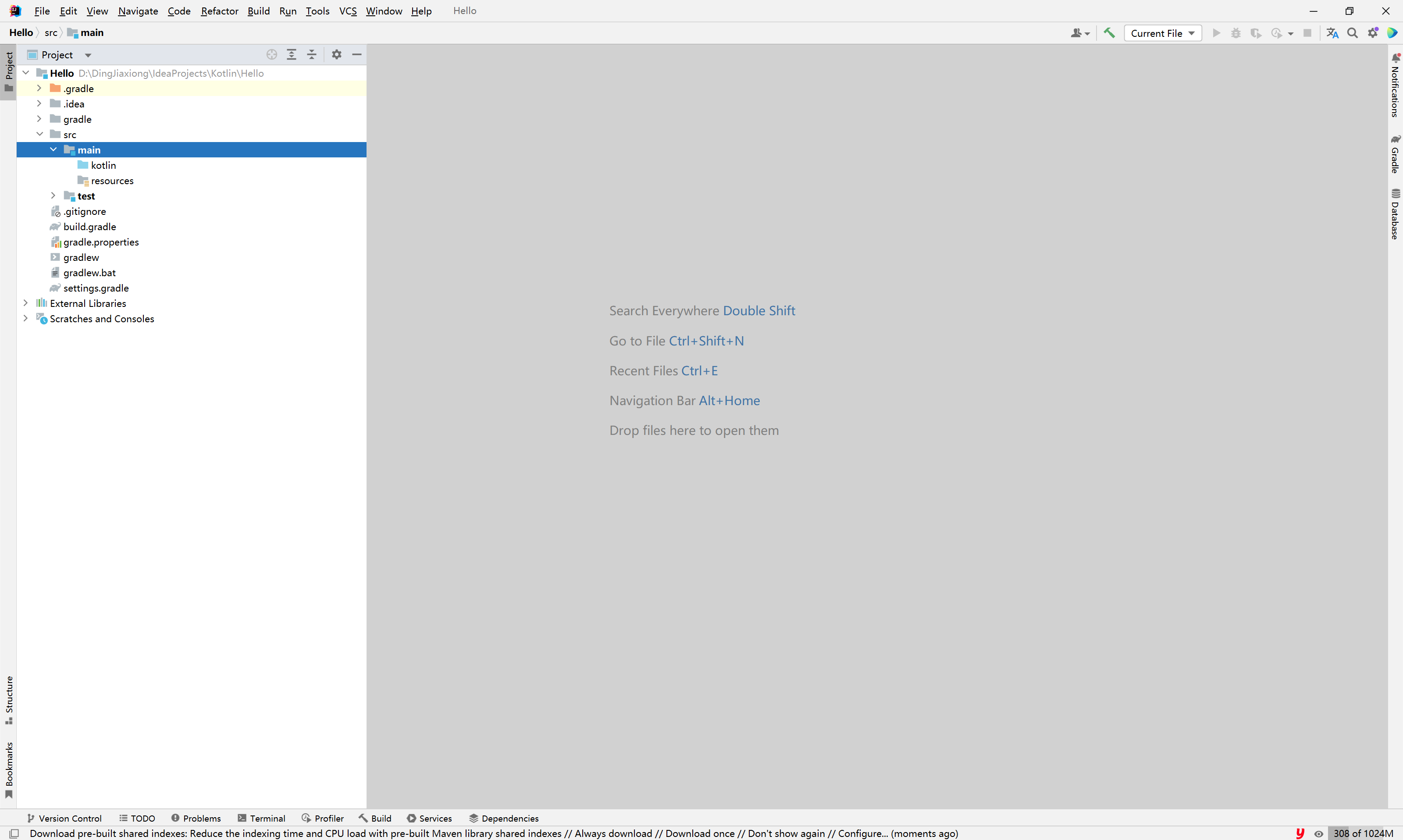Click the Select Opened File target icon
The height and width of the screenshot is (840, 1403).
point(272,54)
